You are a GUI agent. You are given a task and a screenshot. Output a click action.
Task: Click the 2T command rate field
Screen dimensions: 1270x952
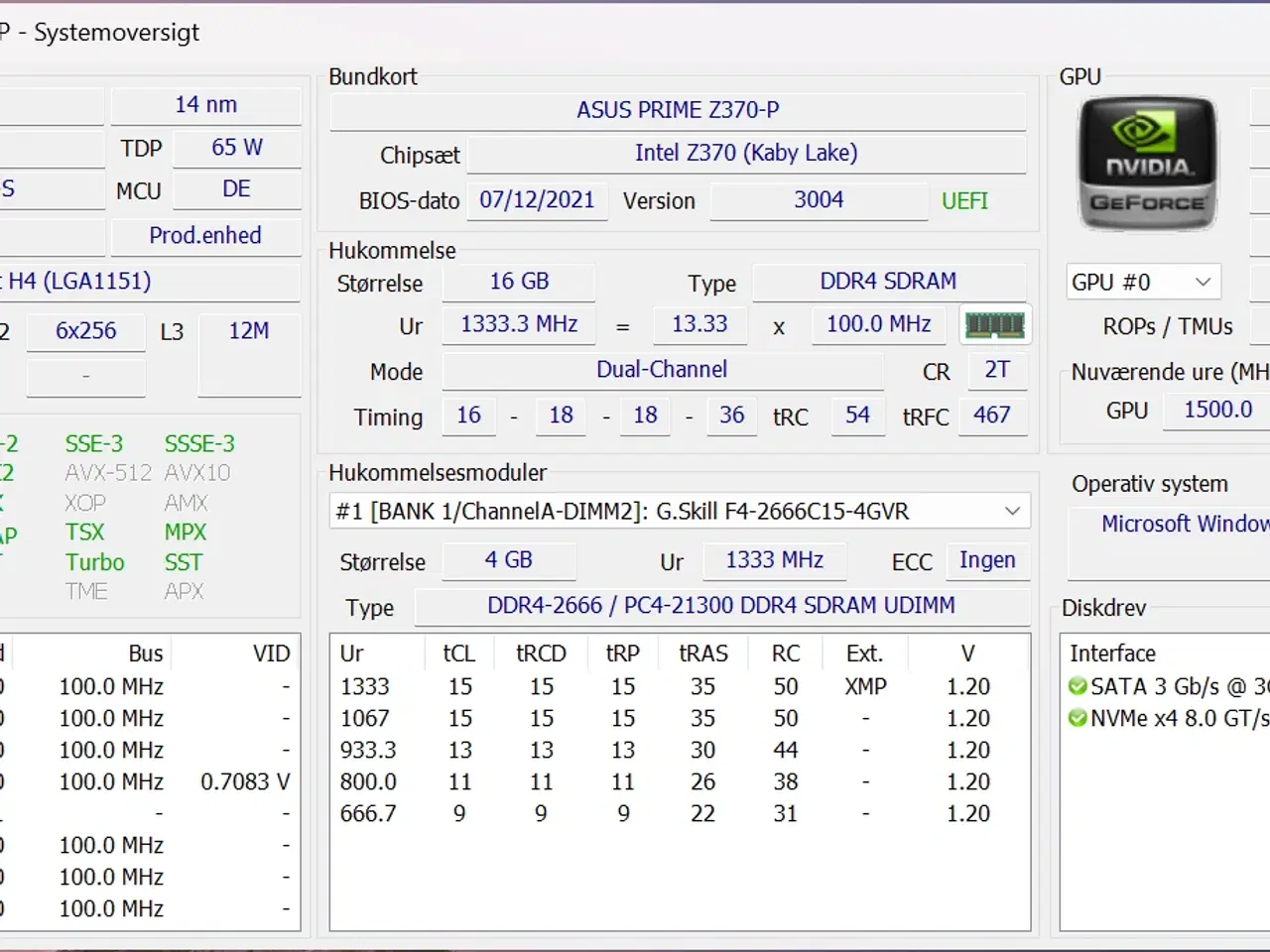[x=997, y=370]
